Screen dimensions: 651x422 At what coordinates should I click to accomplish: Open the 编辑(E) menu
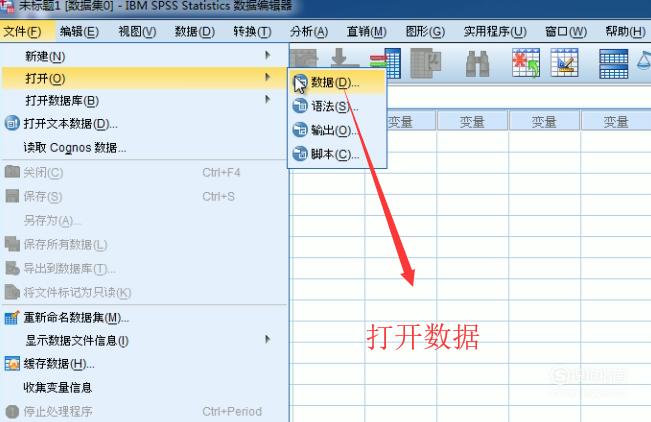[x=79, y=32]
